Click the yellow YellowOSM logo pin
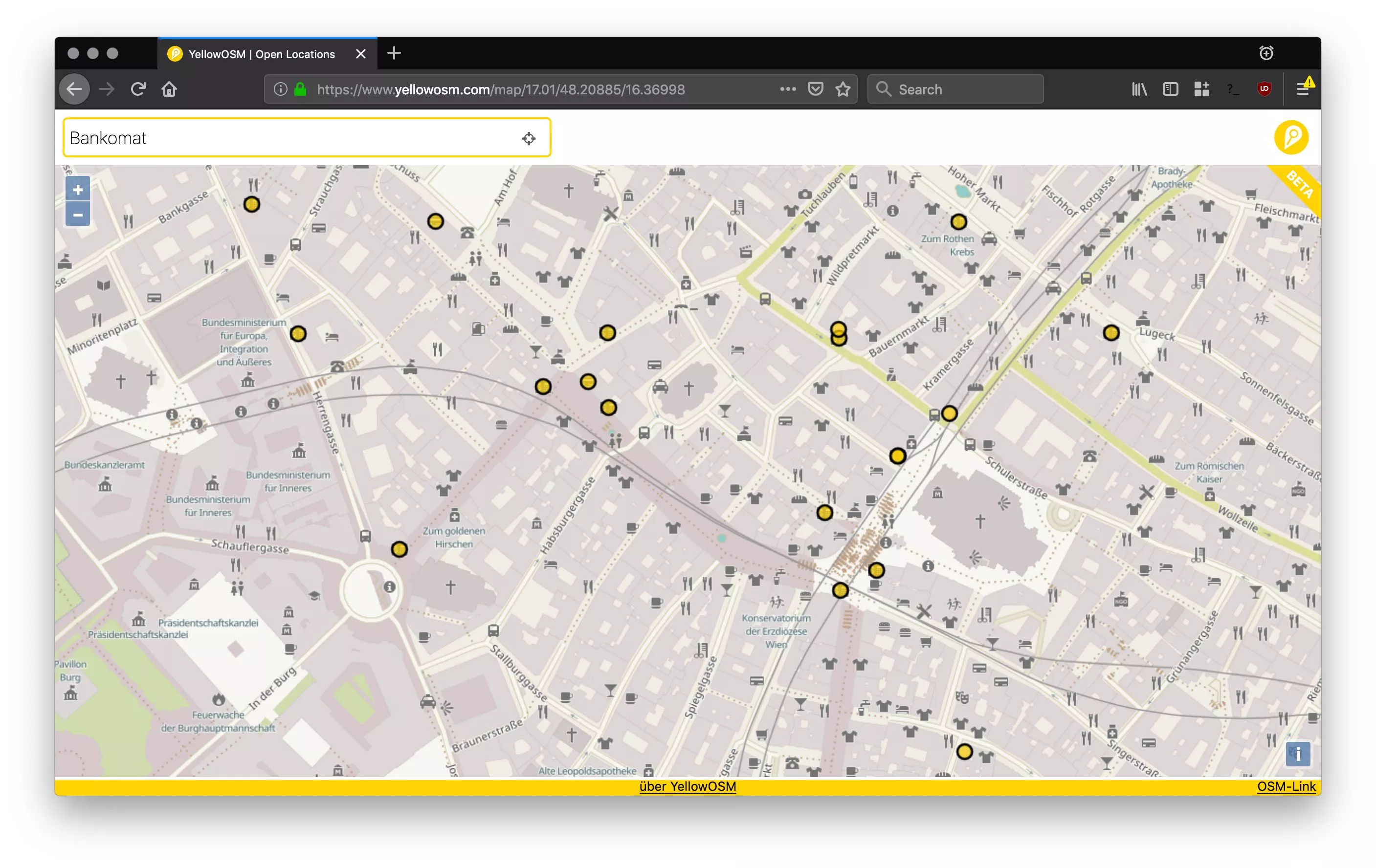The width and height of the screenshot is (1376, 868). tap(1291, 136)
